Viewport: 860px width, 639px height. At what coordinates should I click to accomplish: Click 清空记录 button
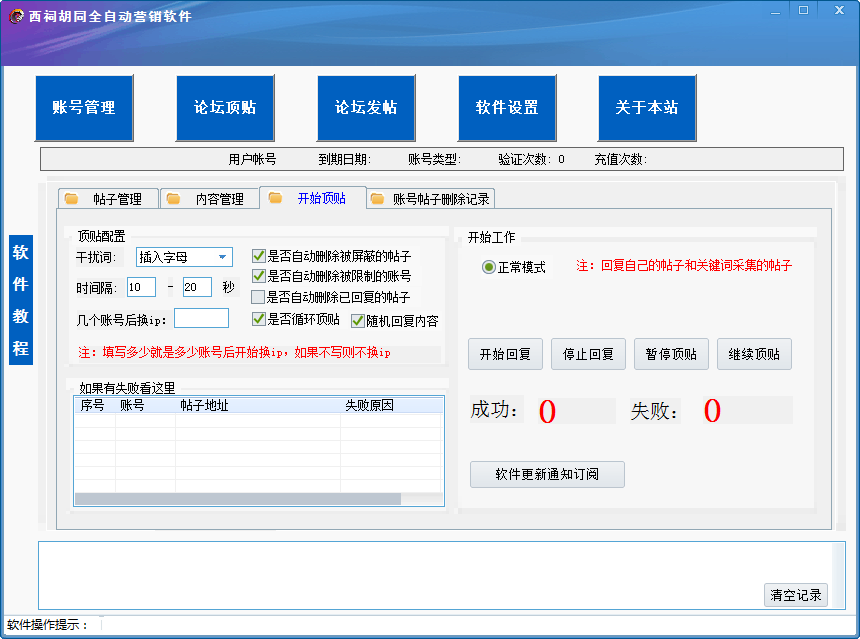tap(796, 595)
